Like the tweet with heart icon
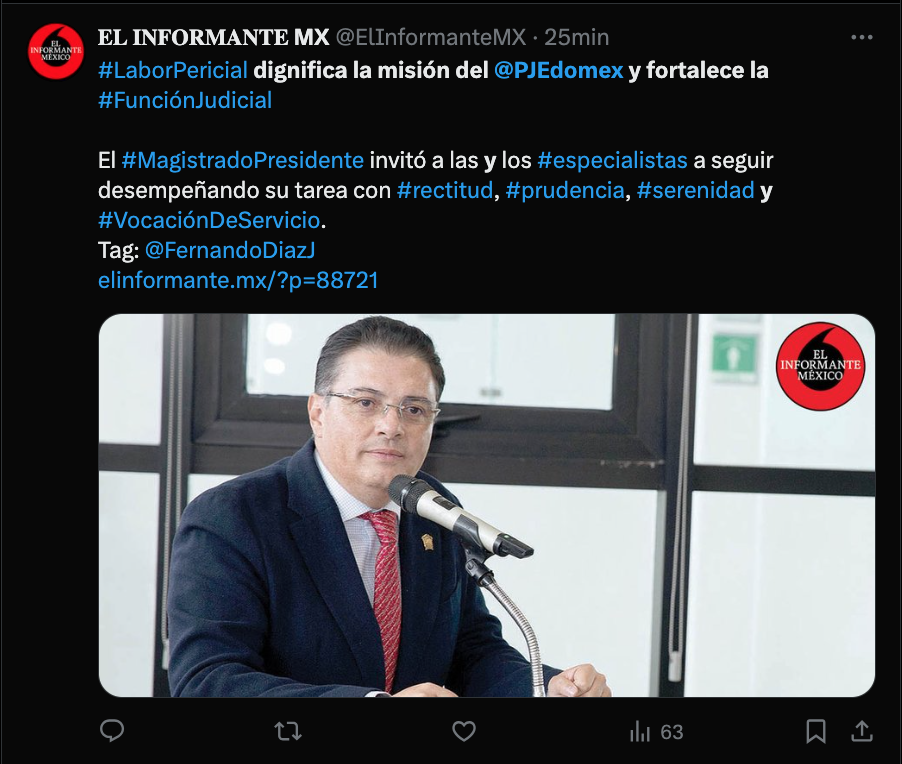The width and height of the screenshot is (902, 764). (464, 731)
